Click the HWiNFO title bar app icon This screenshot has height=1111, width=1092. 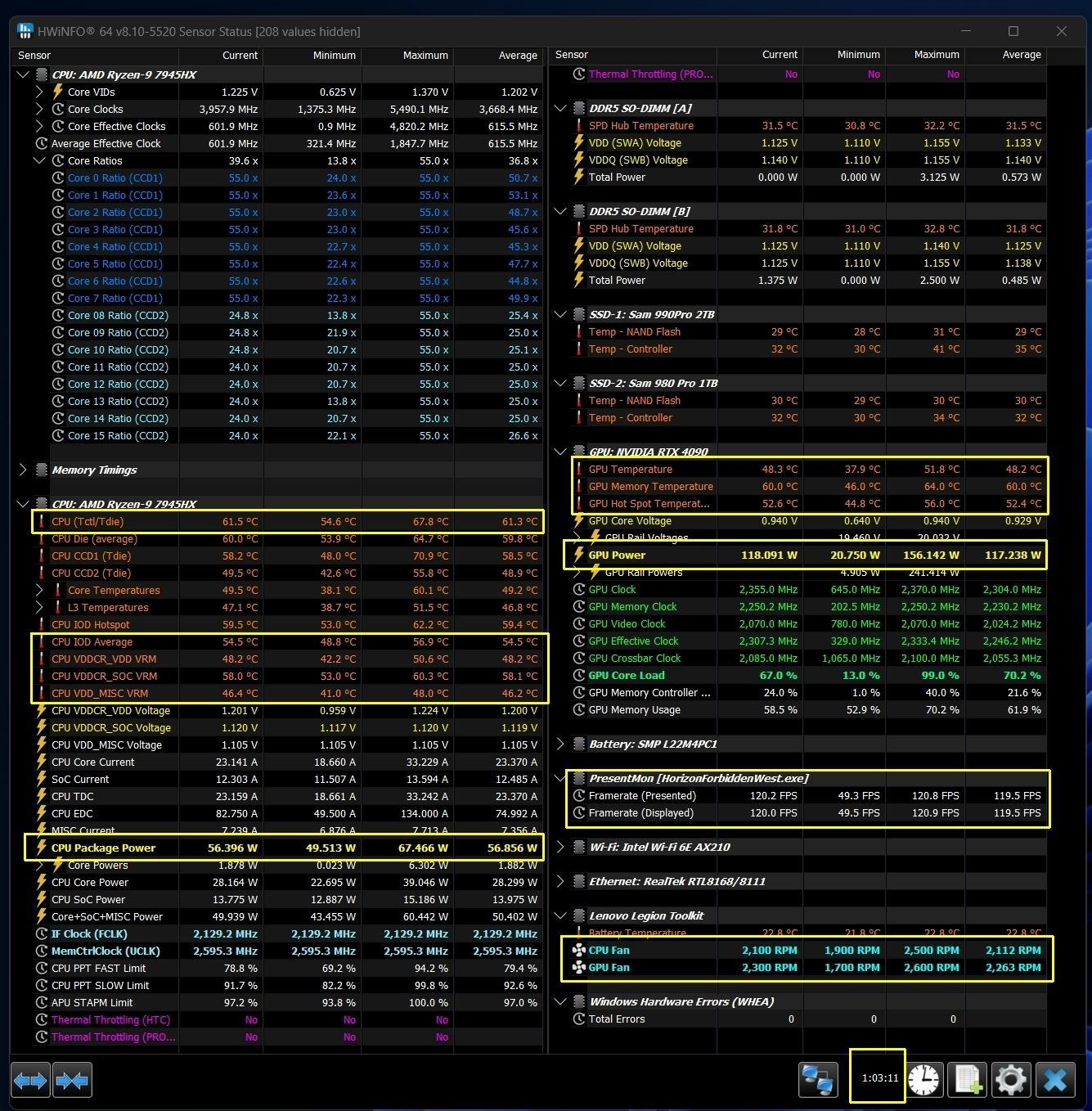[x=25, y=32]
